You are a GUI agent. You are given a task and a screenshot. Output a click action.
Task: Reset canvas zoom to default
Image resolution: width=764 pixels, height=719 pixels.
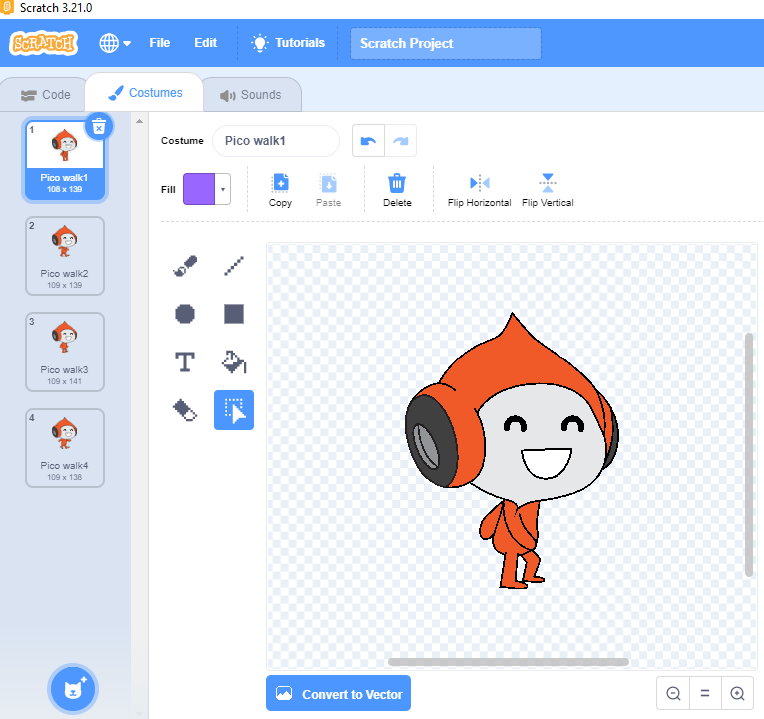tap(705, 693)
